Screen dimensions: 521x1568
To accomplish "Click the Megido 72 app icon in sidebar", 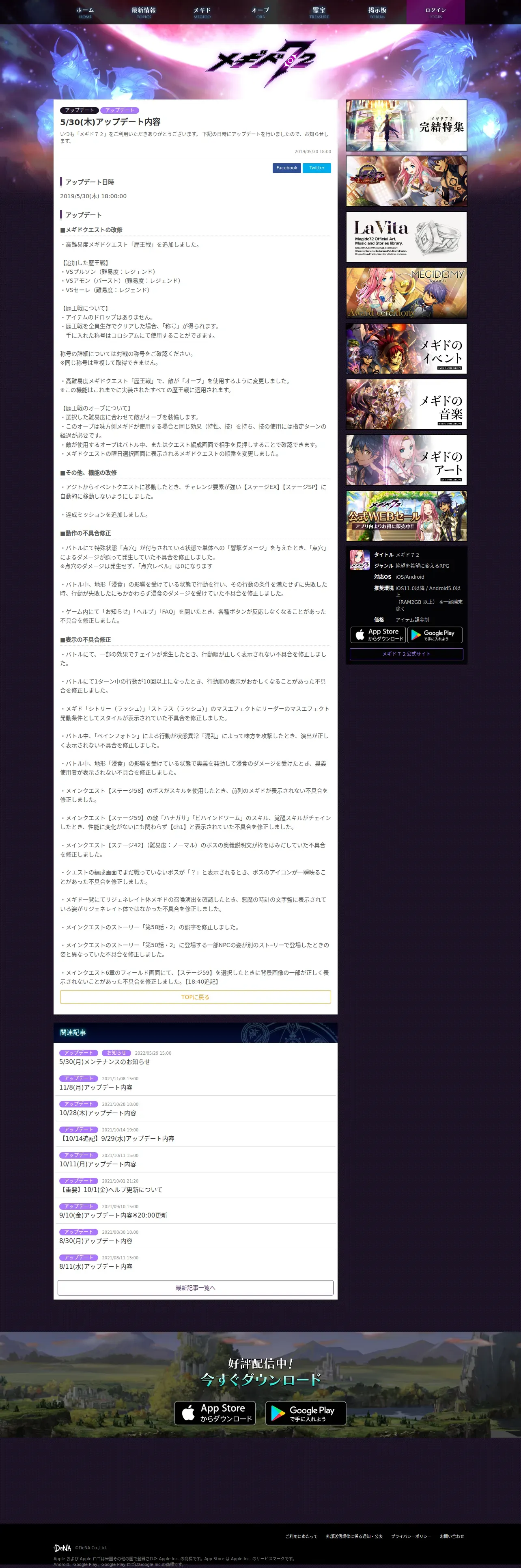I will tap(360, 560).
